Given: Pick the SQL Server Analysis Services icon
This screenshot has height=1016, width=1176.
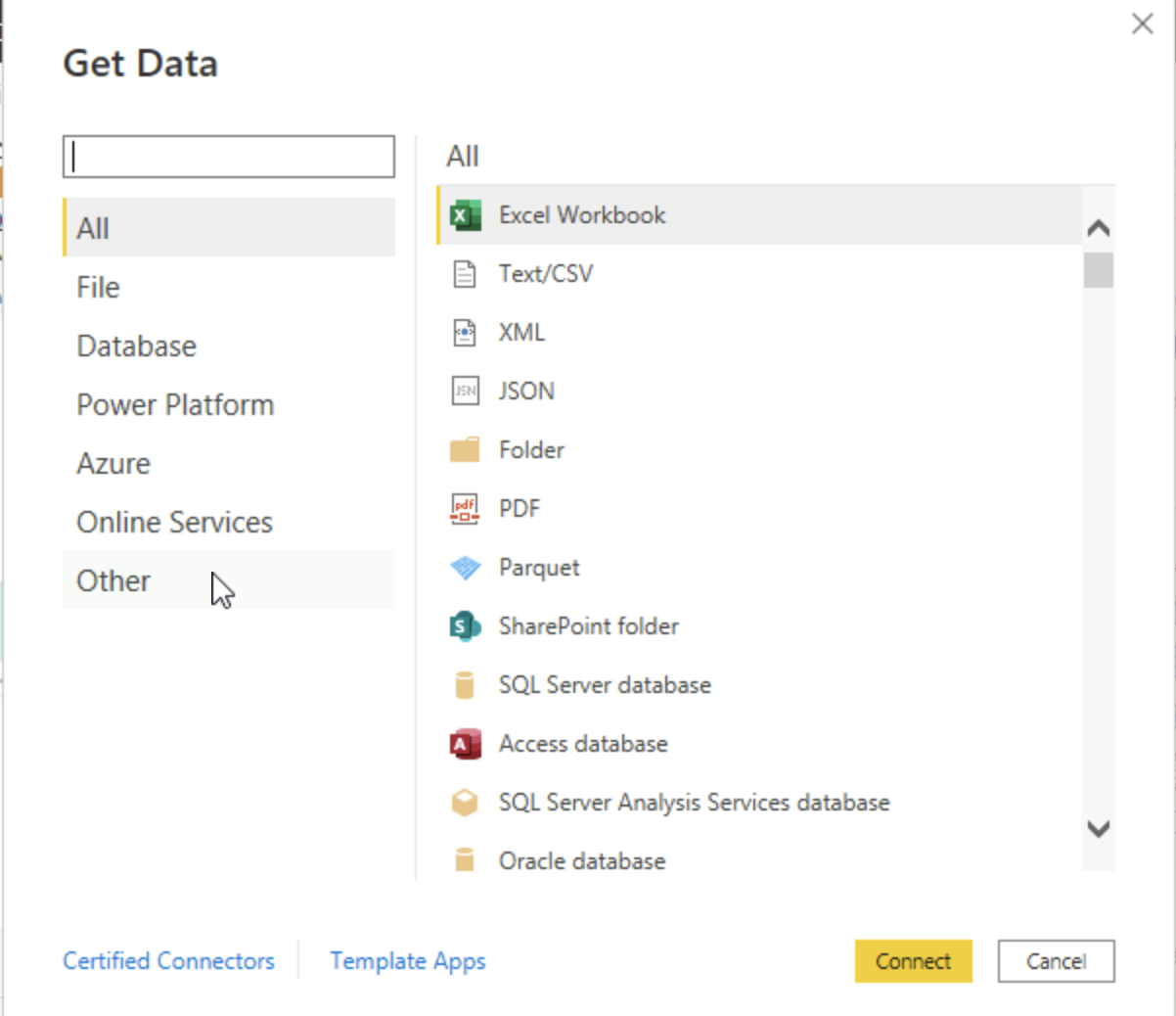Looking at the screenshot, I should pos(465,803).
